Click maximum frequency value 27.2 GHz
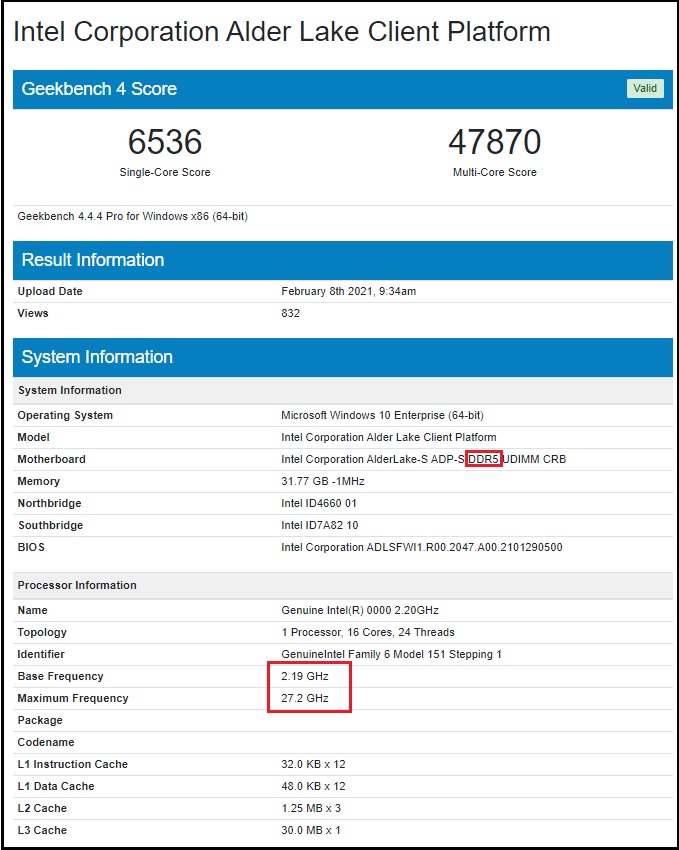The width and height of the screenshot is (679, 850). (x=305, y=698)
